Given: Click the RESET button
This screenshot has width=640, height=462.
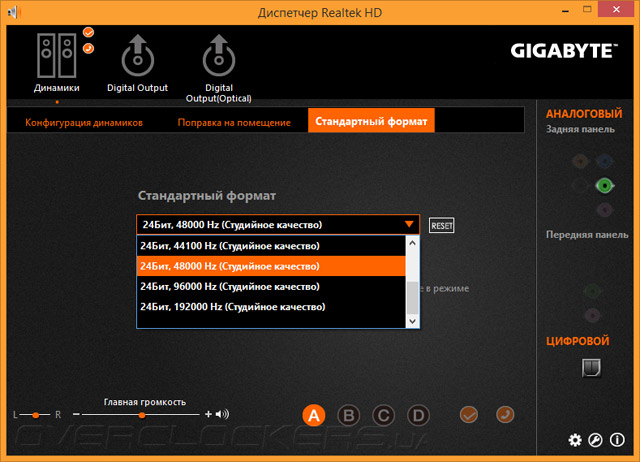Looking at the screenshot, I should tap(442, 226).
